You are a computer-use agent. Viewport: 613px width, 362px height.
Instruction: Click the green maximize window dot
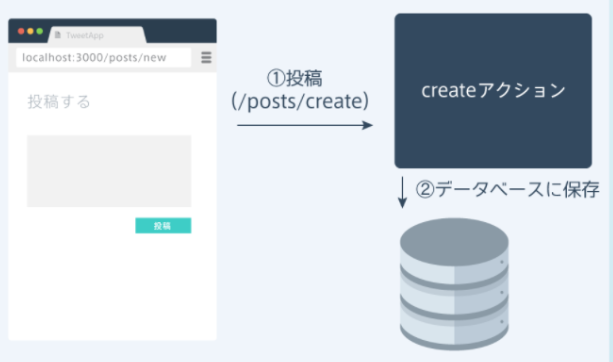coord(39,31)
